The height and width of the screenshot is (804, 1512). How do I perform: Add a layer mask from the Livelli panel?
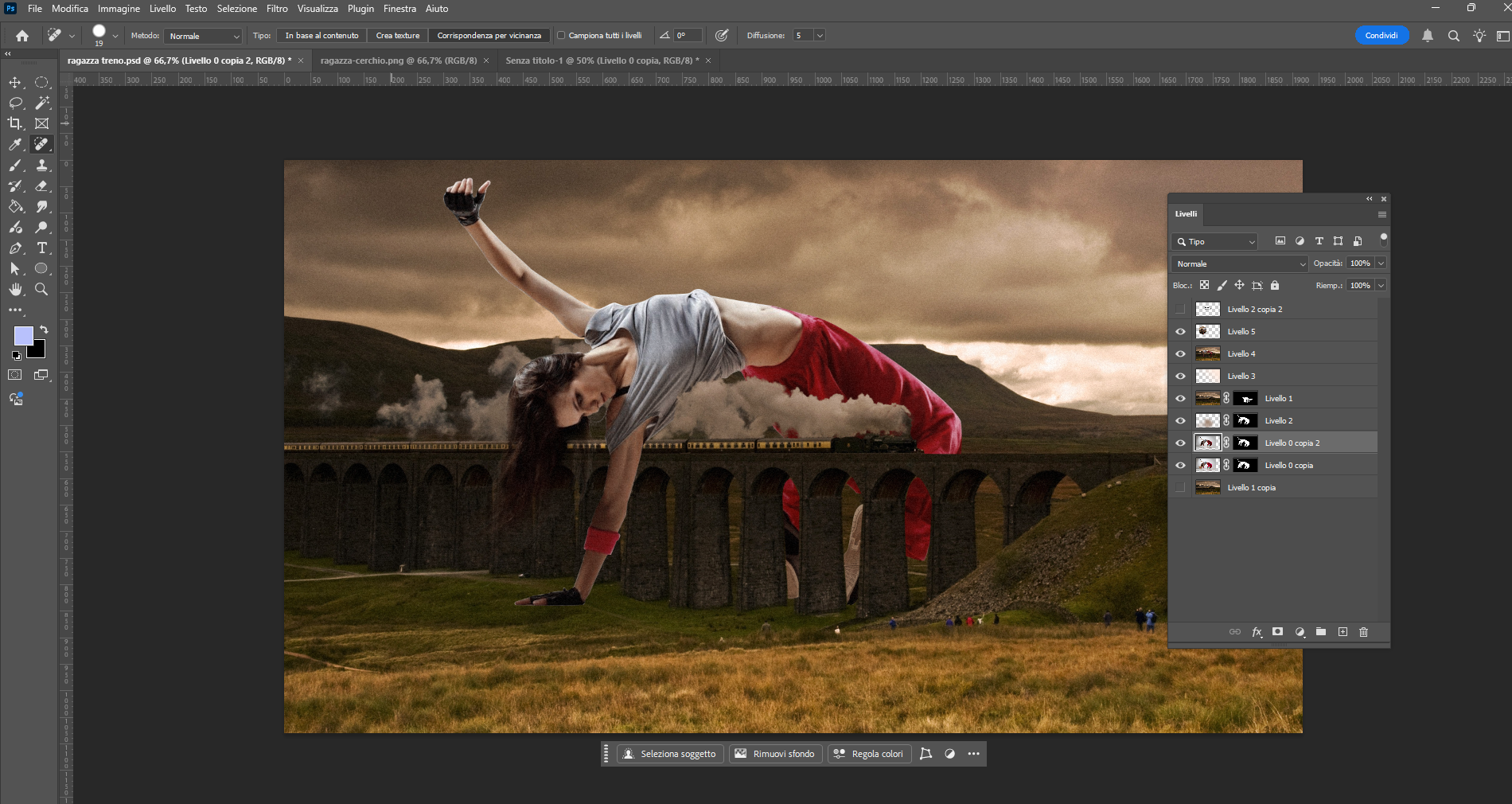[x=1277, y=632]
